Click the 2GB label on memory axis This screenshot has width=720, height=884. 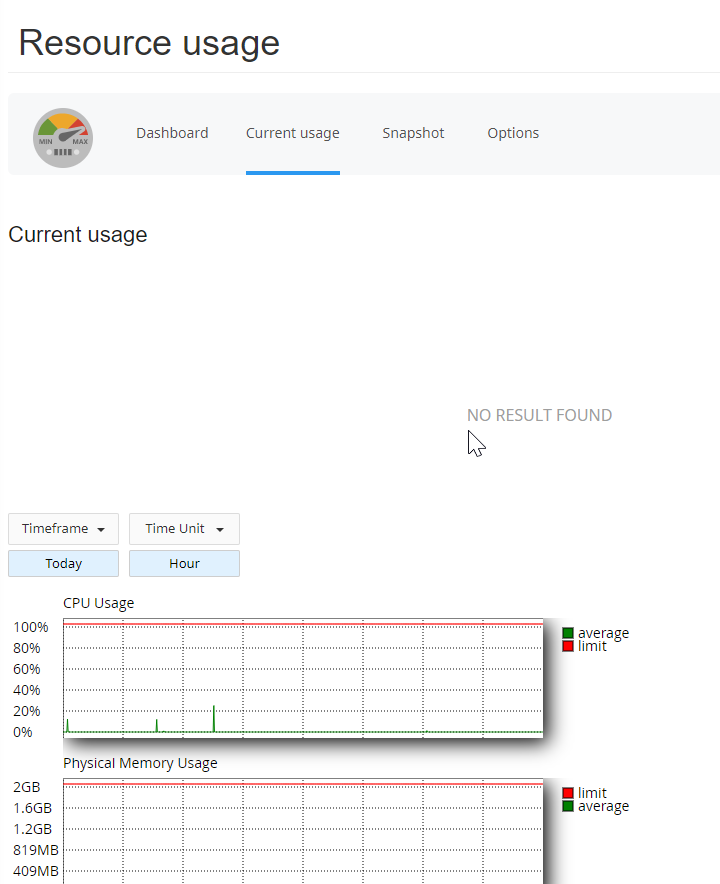tap(27, 787)
